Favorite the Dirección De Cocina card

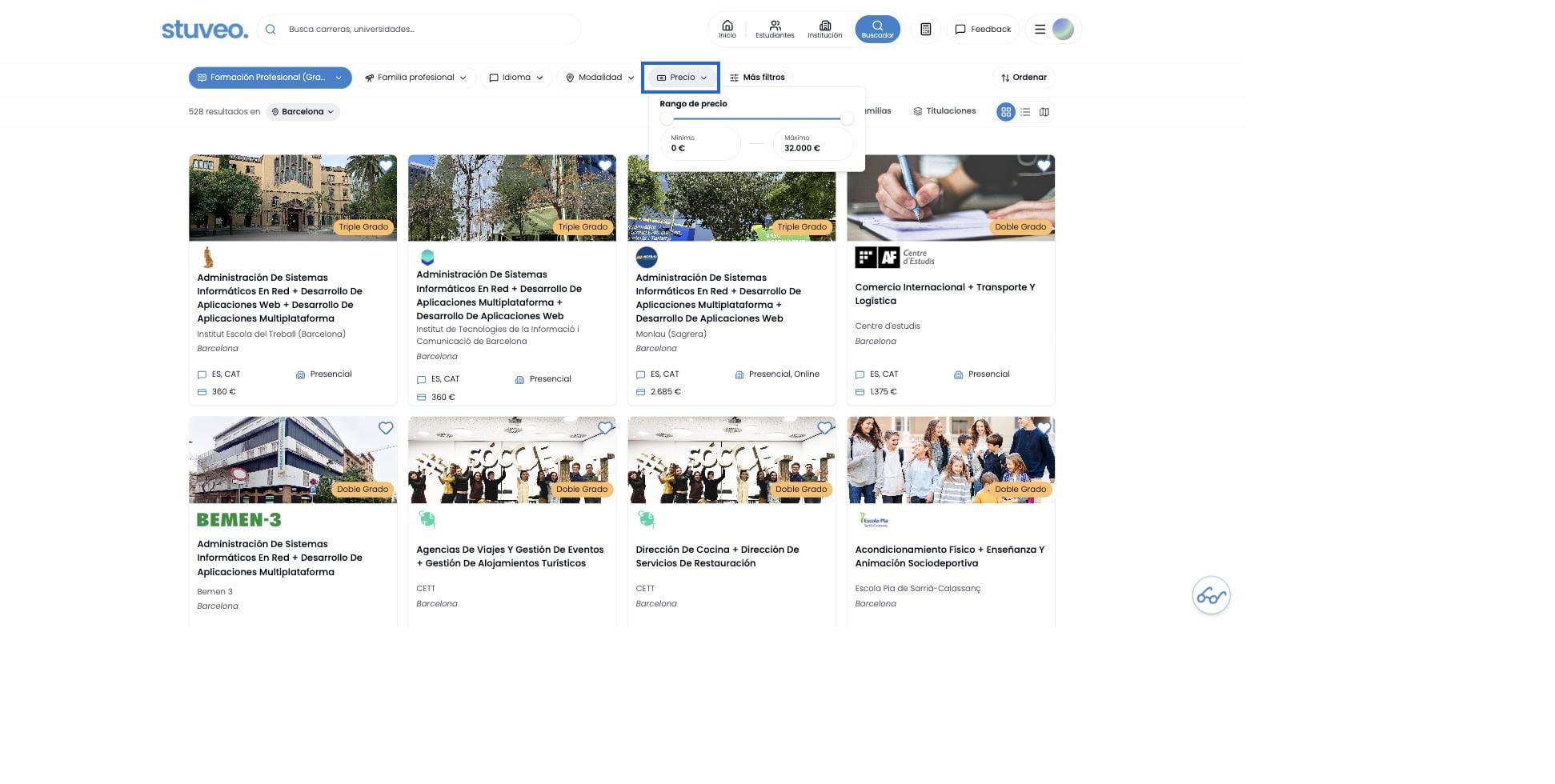coord(824,428)
